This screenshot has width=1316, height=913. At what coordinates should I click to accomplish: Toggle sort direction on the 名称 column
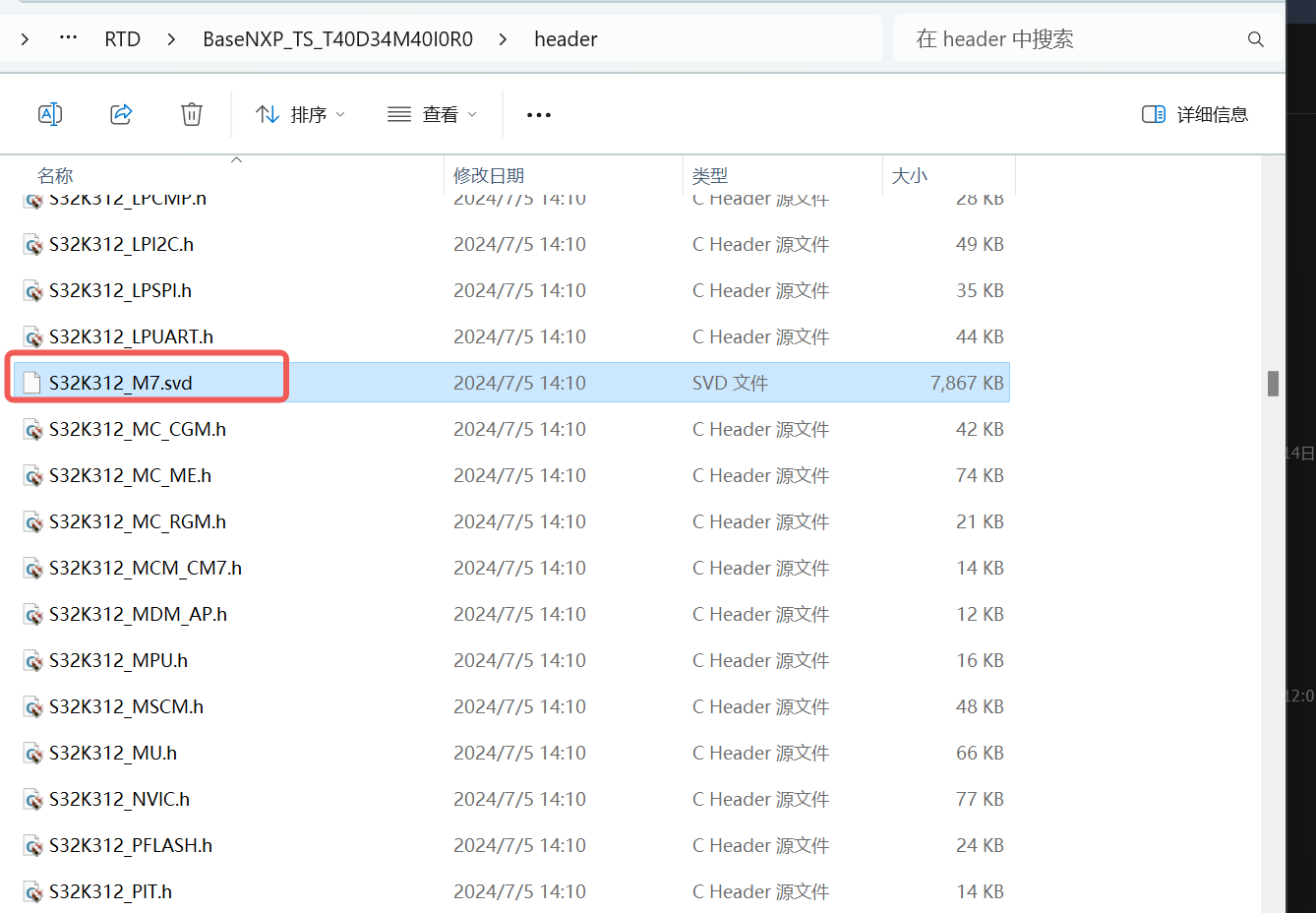[x=55, y=175]
